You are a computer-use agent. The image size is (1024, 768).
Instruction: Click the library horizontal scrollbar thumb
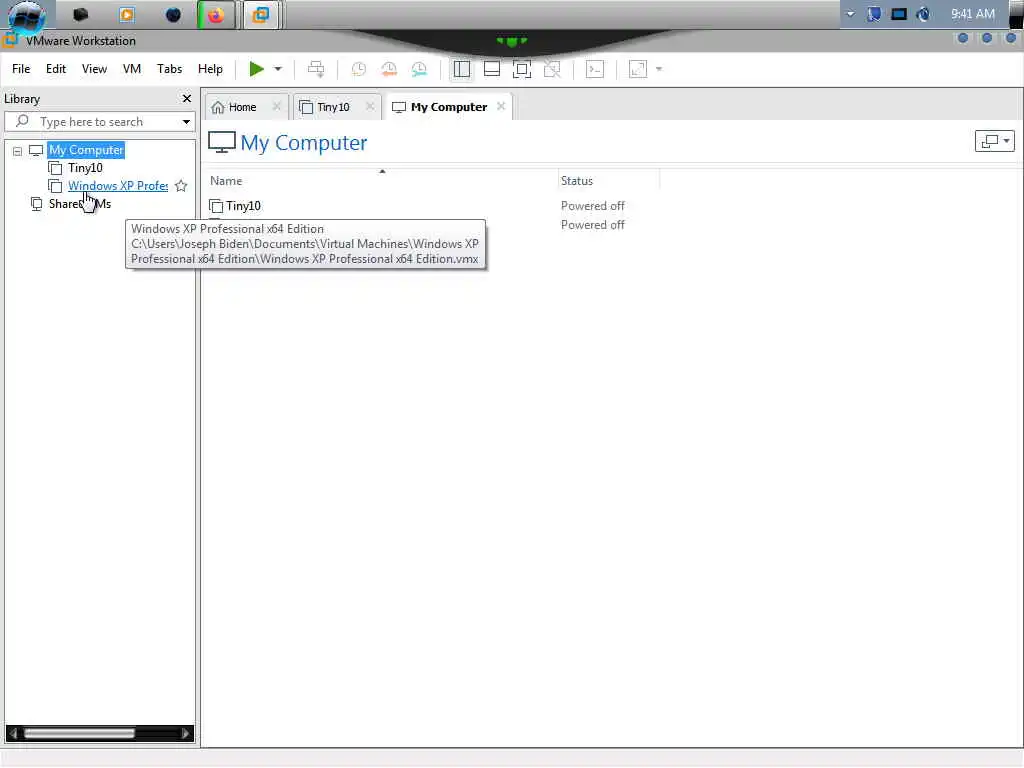point(79,733)
